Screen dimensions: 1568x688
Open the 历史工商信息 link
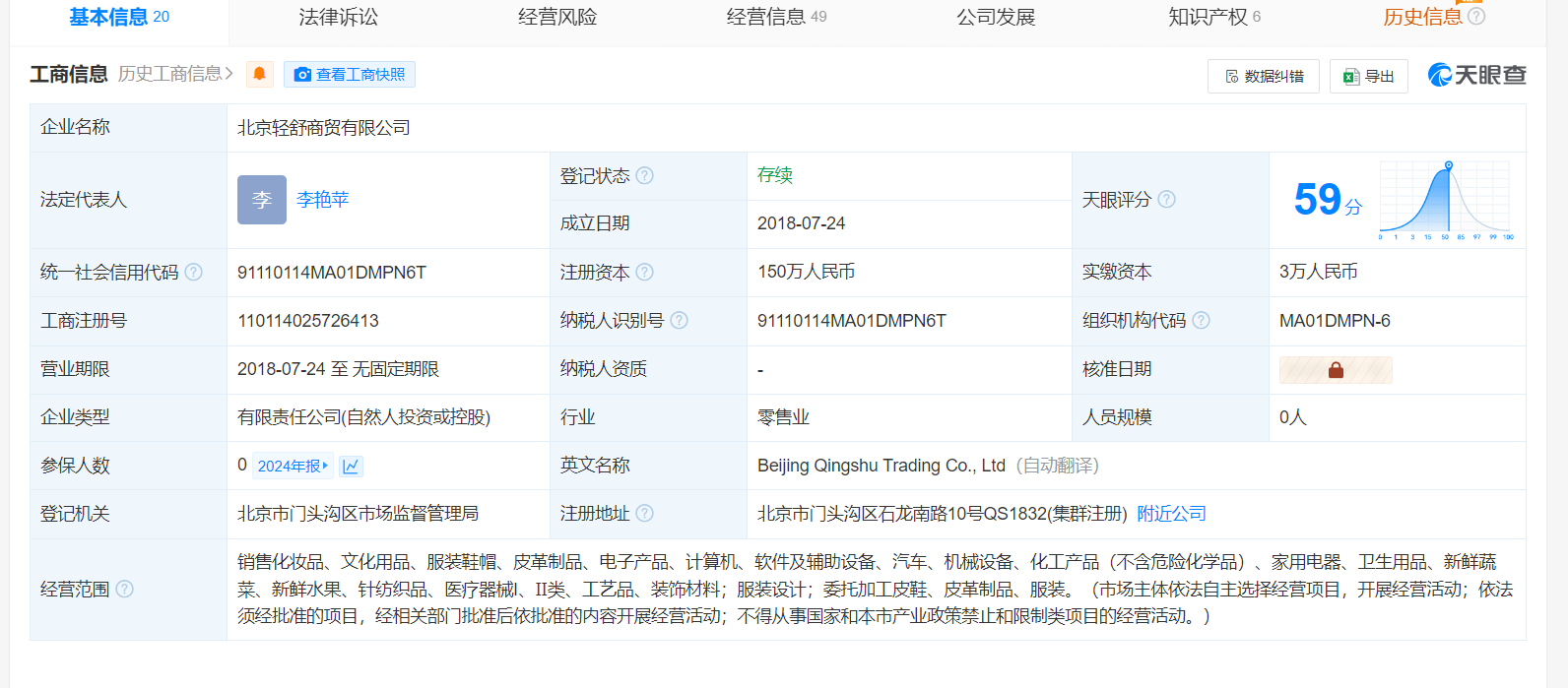[x=175, y=74]
